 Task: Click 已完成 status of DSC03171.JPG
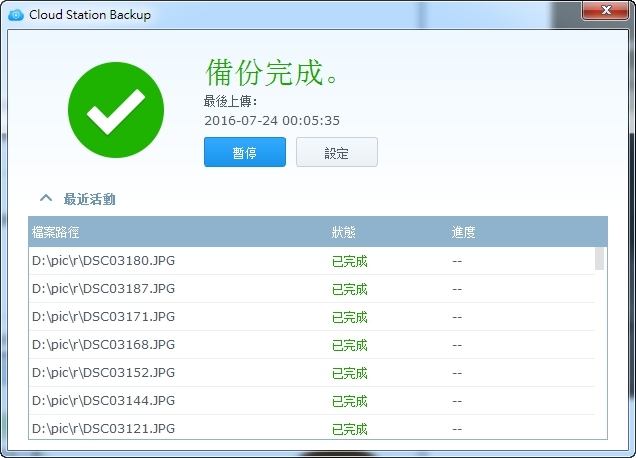pos(350,317)
